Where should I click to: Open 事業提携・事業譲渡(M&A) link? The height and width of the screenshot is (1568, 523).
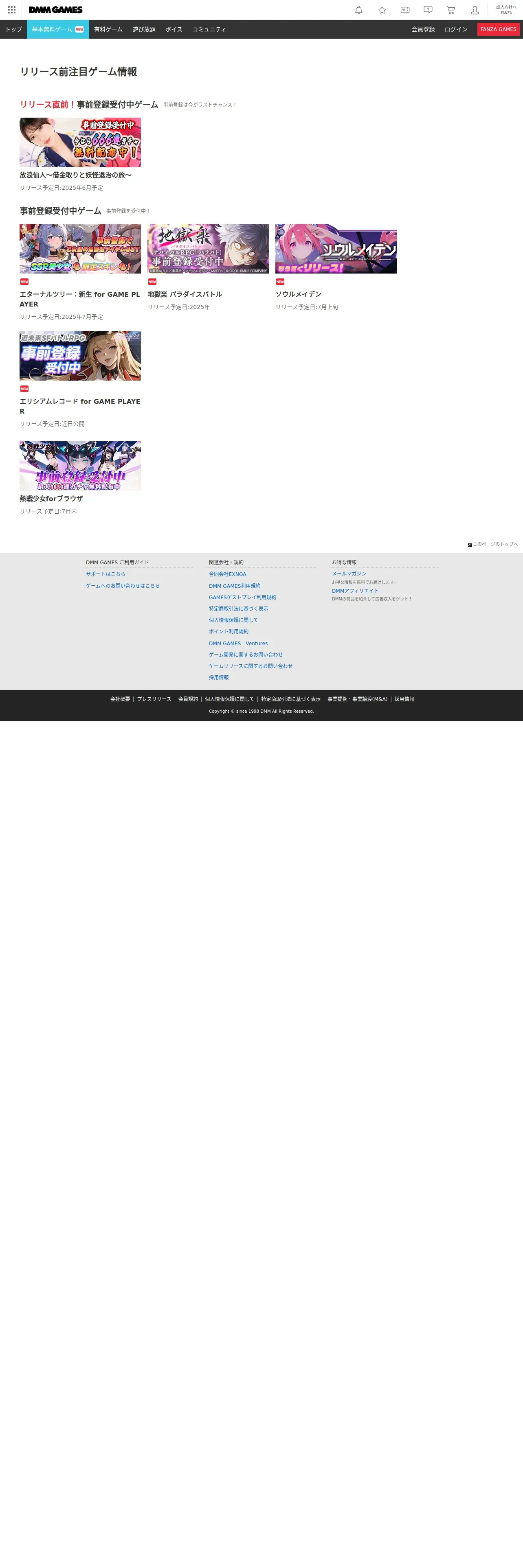click(357, 699)
